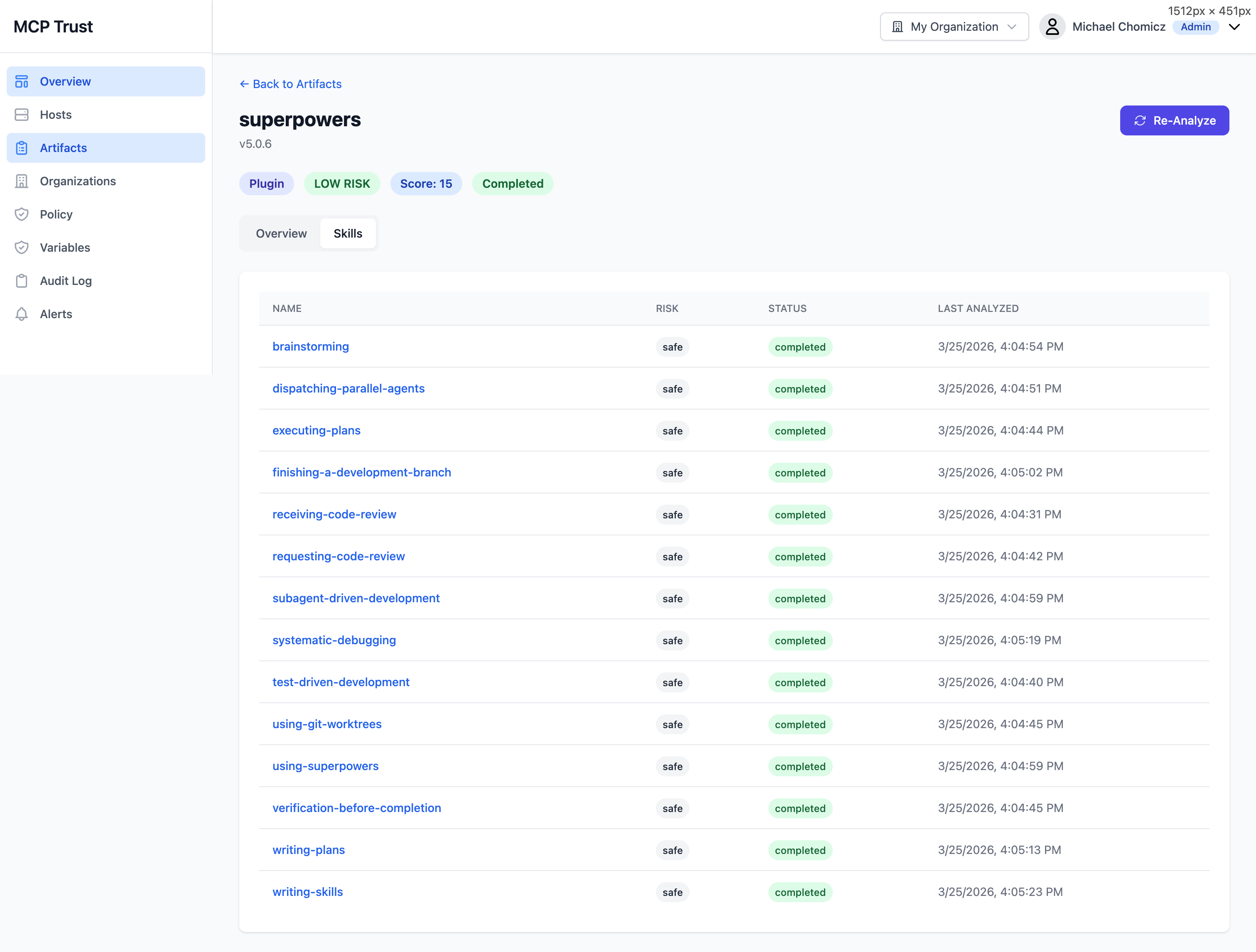This screenshot has height=952, width=1256.
Task: Switch to the Overview tab
Action: click(x=281, y=233)
